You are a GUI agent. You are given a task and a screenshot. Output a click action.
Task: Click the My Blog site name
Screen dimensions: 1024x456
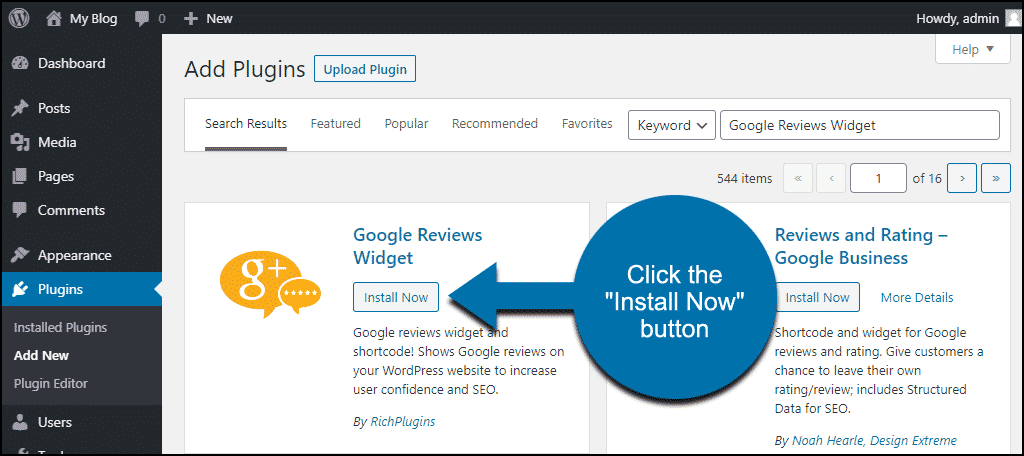click(93, 19)
